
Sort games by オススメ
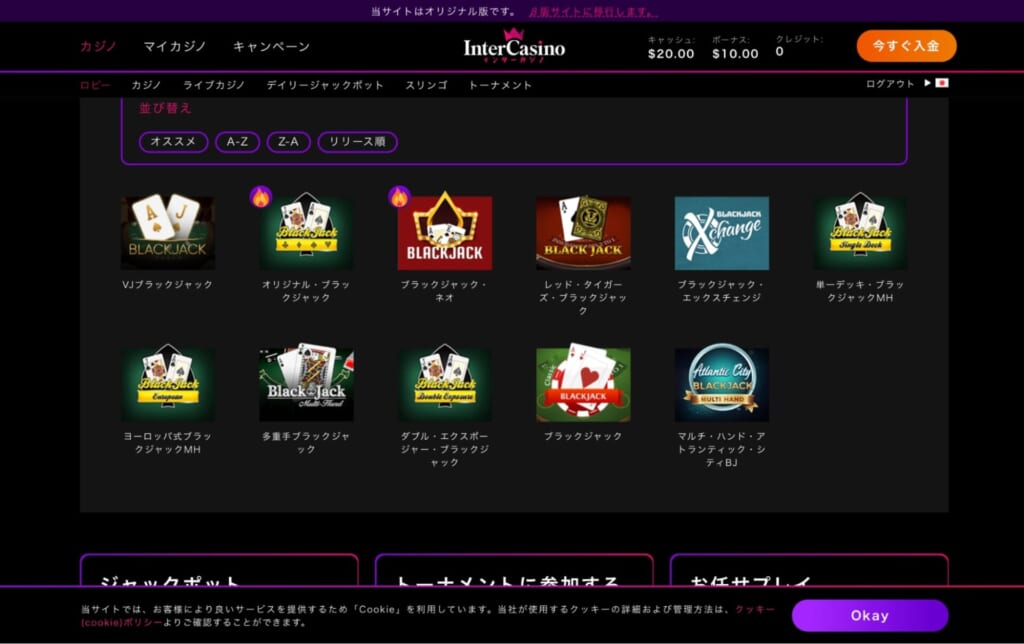173,142
